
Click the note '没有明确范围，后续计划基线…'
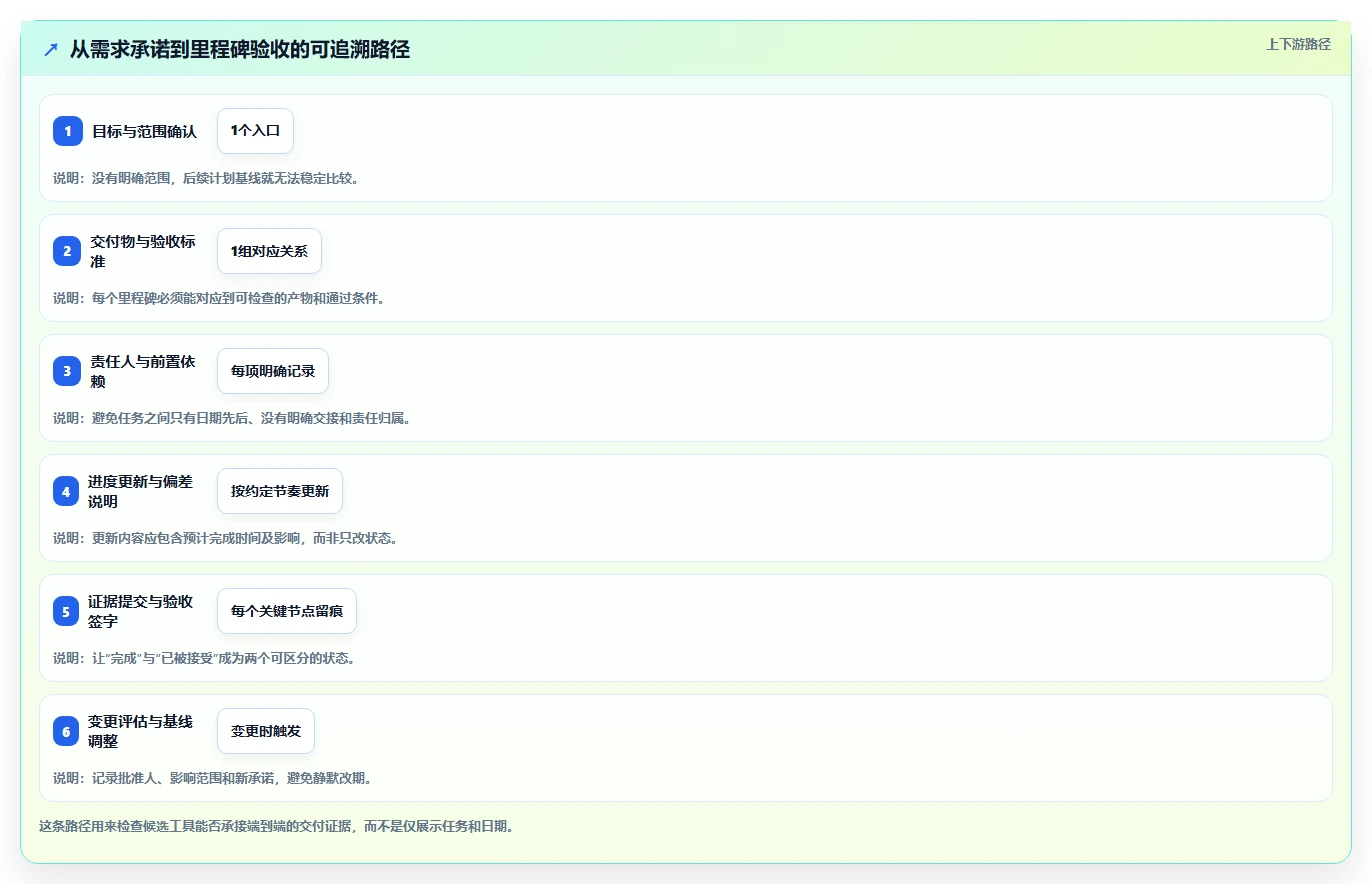206,178
